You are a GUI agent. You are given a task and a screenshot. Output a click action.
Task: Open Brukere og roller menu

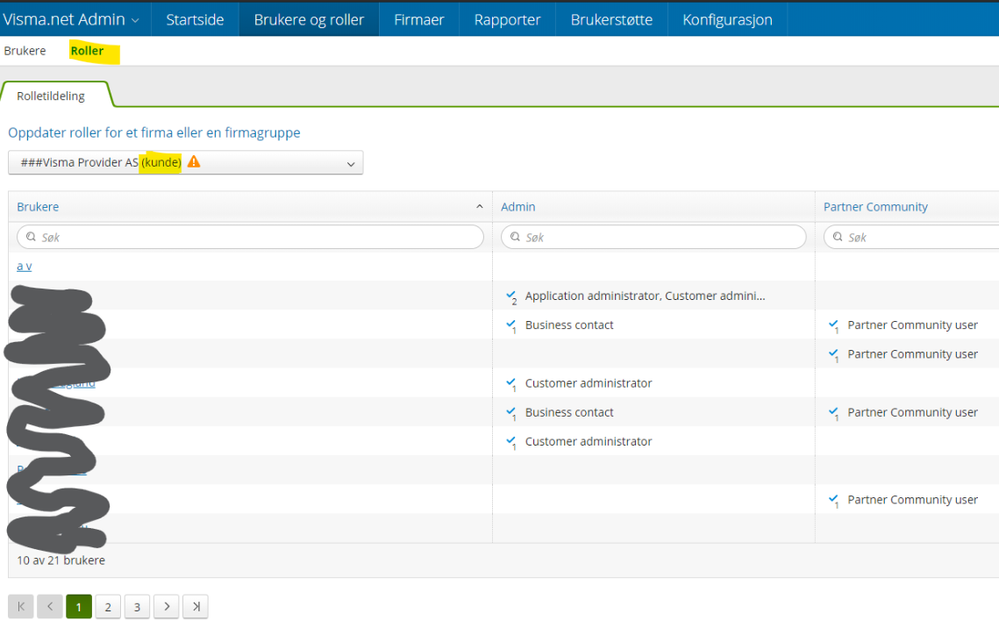click(x=309, y=19)
